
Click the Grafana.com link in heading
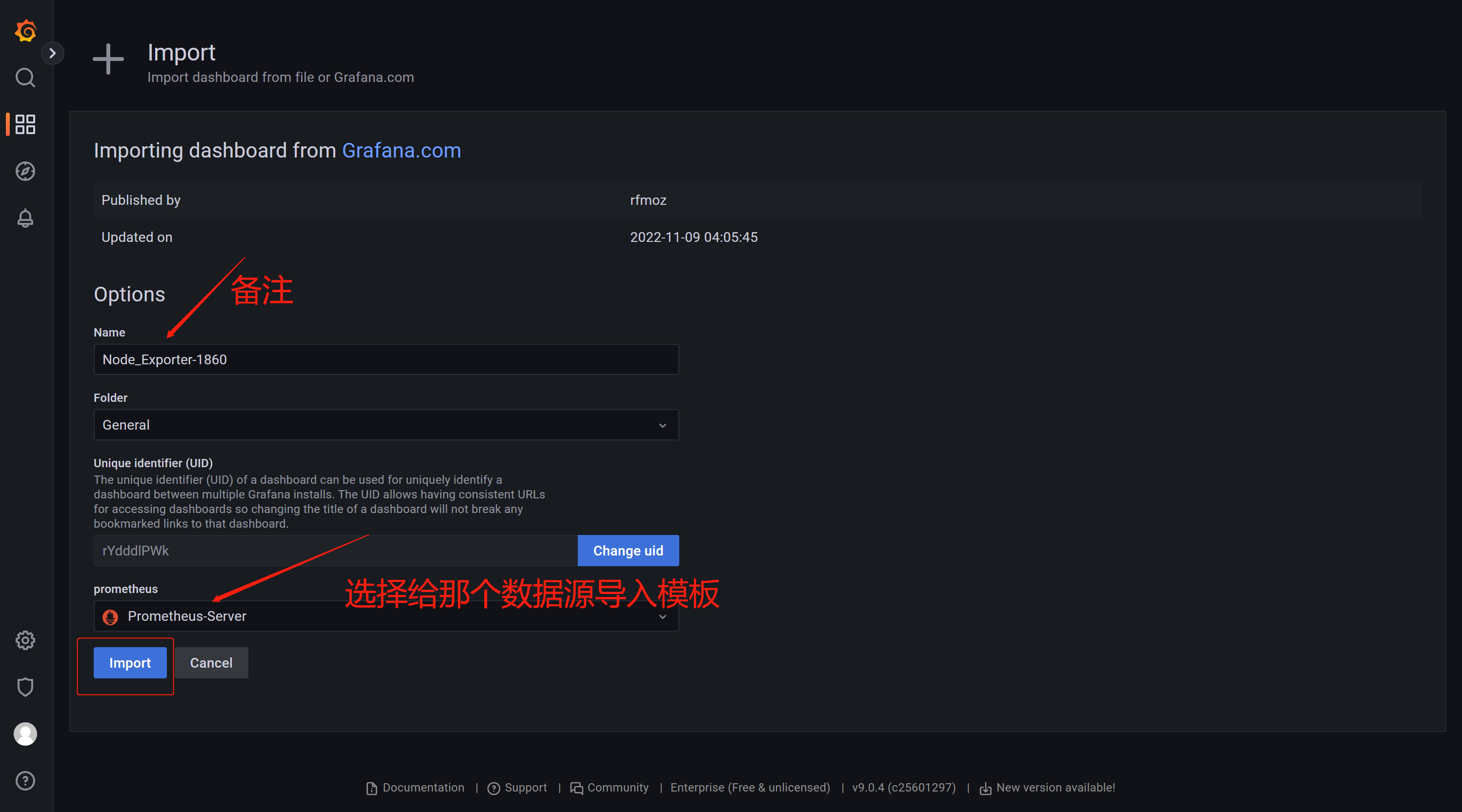coord(401,150)
